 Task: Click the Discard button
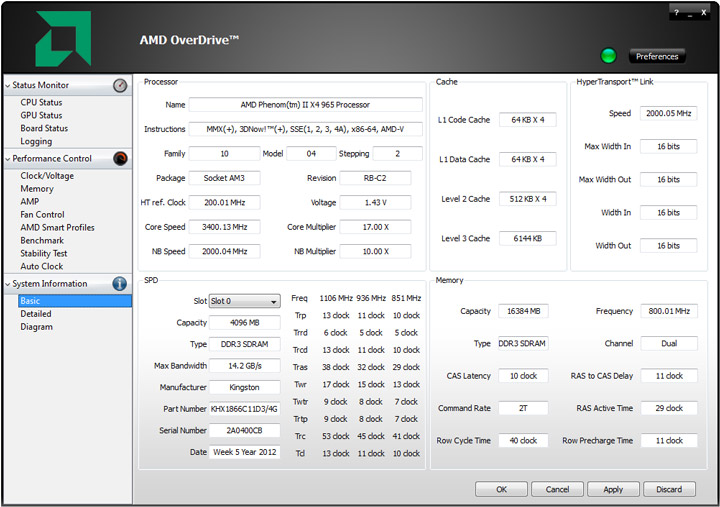[669, 489]
